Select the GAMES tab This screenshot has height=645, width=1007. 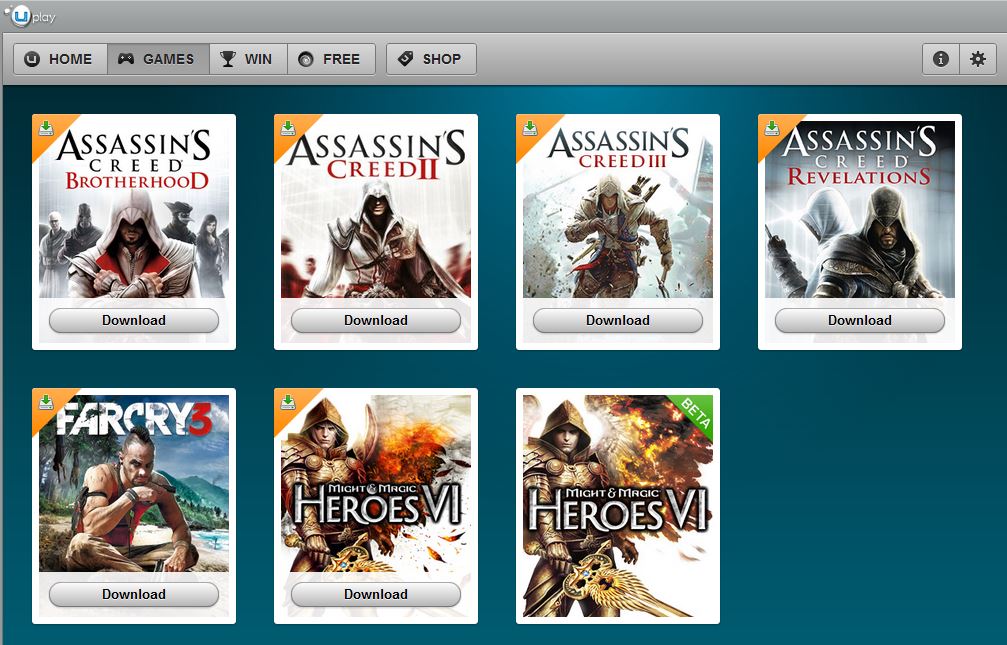(x=158, y=59)
